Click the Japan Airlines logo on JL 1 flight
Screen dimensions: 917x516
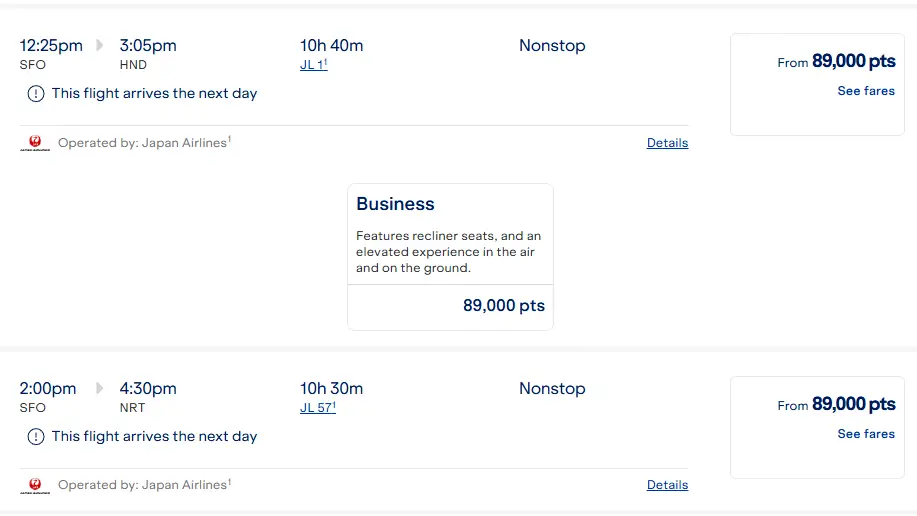[35, 143]
